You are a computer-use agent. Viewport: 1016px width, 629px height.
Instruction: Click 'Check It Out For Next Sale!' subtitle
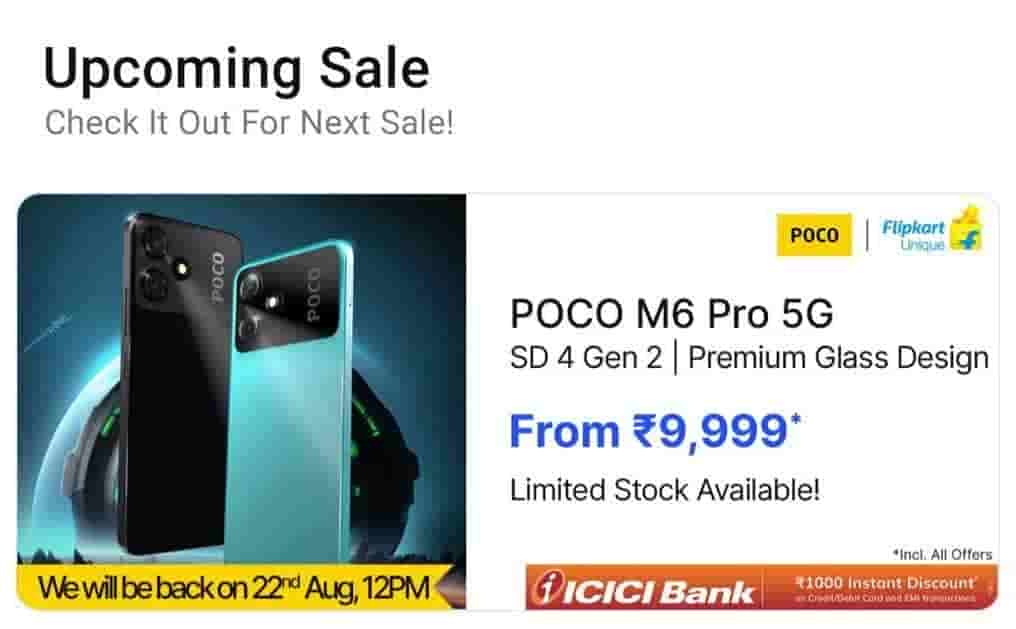(249, 123)
